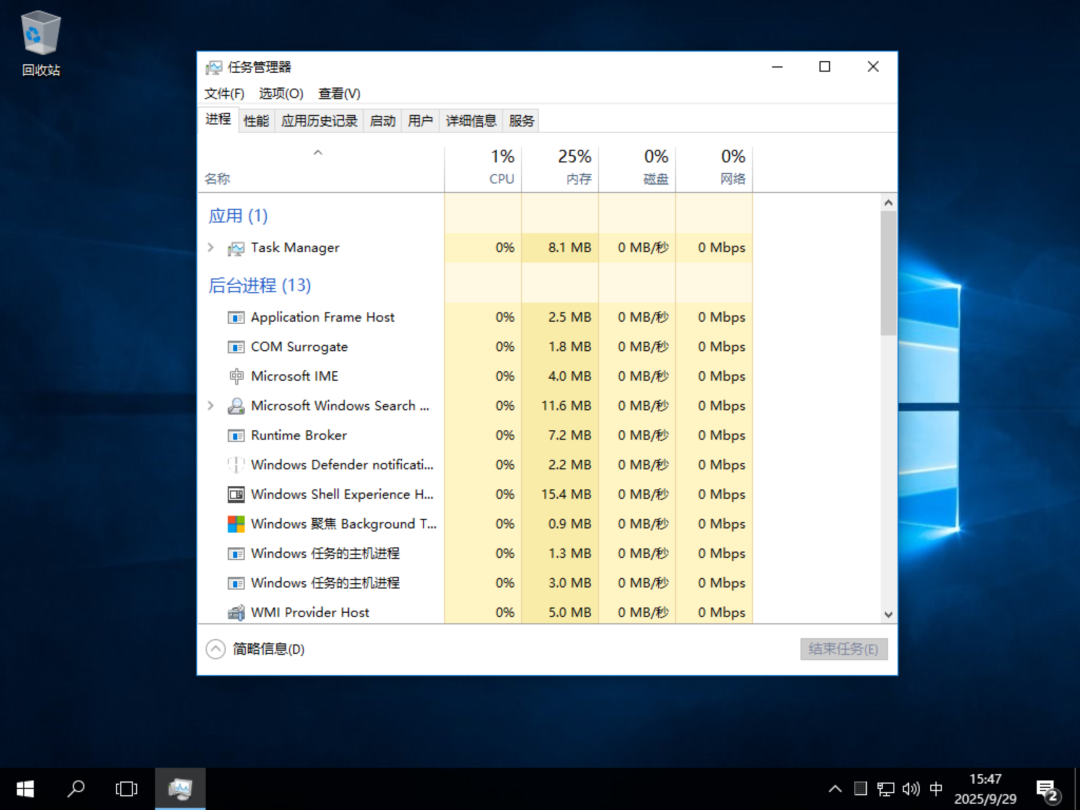1080x810 pixels.
Task: Click the Runtime Broker icon
Action: click(236, 436)
